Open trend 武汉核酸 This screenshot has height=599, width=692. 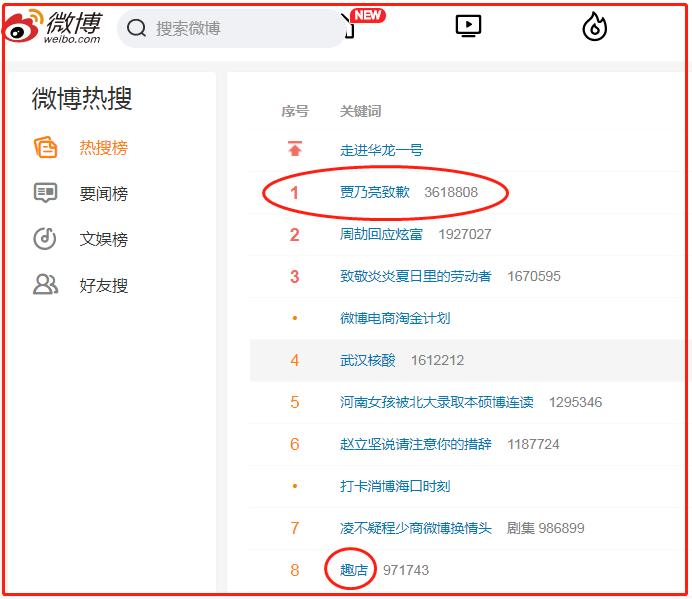click(x=368, y=360)
